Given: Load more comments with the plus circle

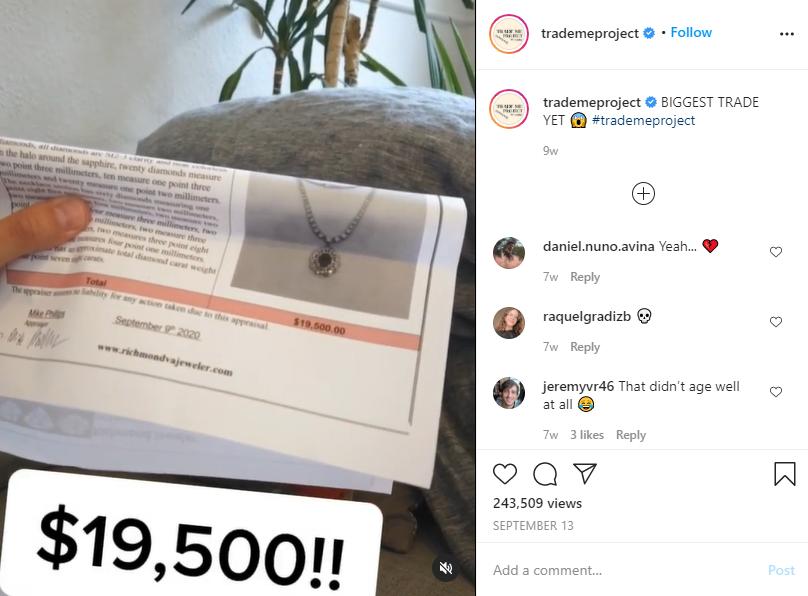Looking at the screenshot, I should click(x=643, y=194).
